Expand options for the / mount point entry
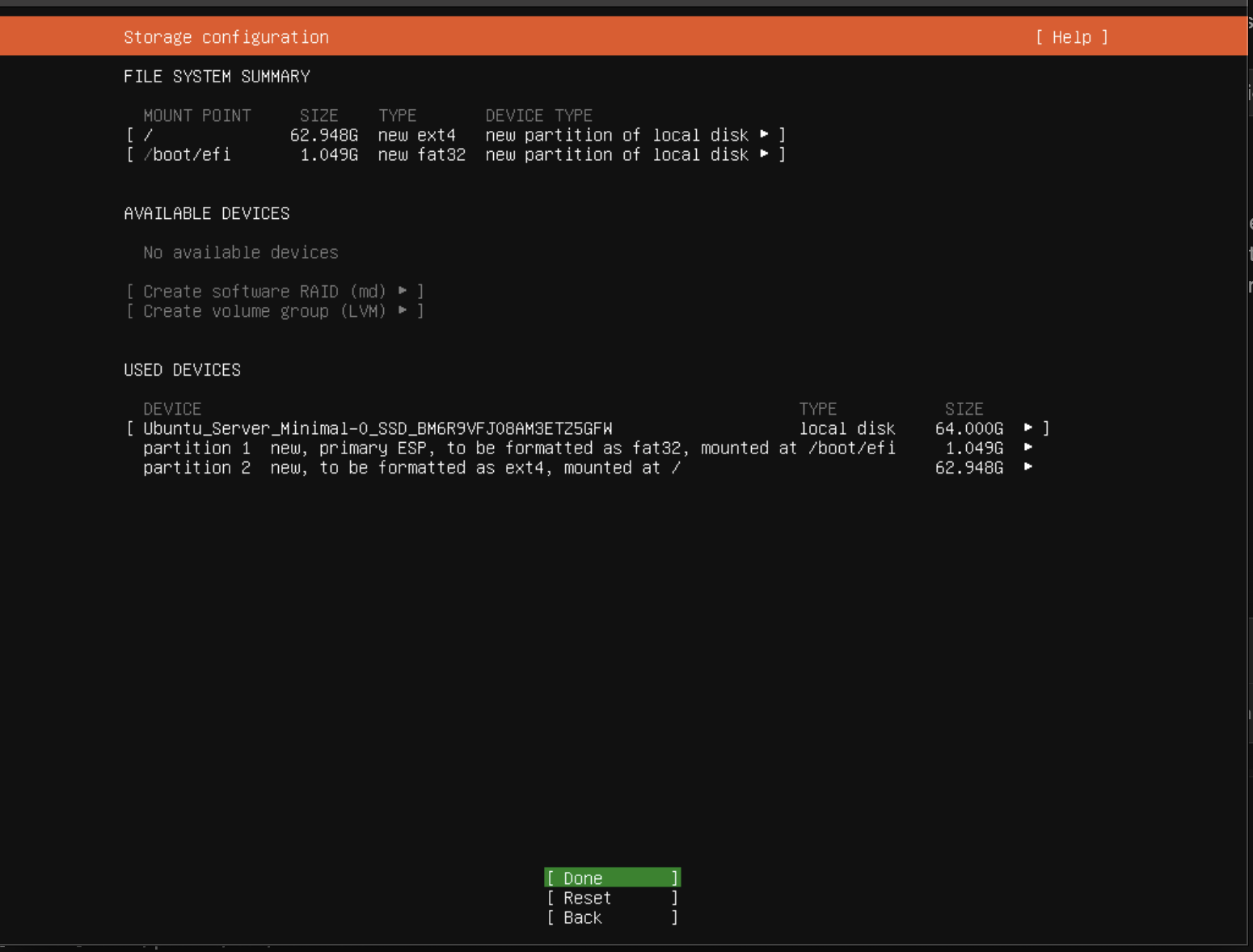The width and height of the screenshot is (1253, 952). (x=764, y=135)
